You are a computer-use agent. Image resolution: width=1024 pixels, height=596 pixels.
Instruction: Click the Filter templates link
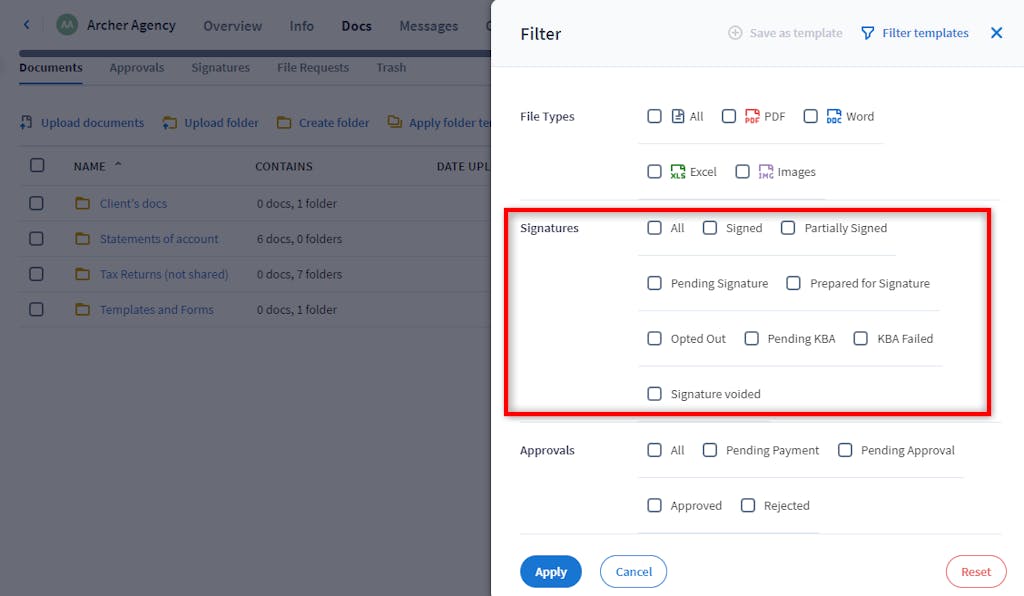(x=925, y=33)
